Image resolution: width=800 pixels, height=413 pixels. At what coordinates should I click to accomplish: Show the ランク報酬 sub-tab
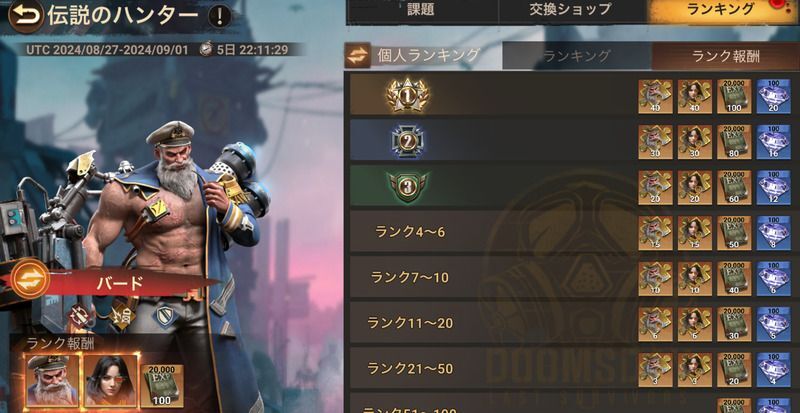coord(726,56)
